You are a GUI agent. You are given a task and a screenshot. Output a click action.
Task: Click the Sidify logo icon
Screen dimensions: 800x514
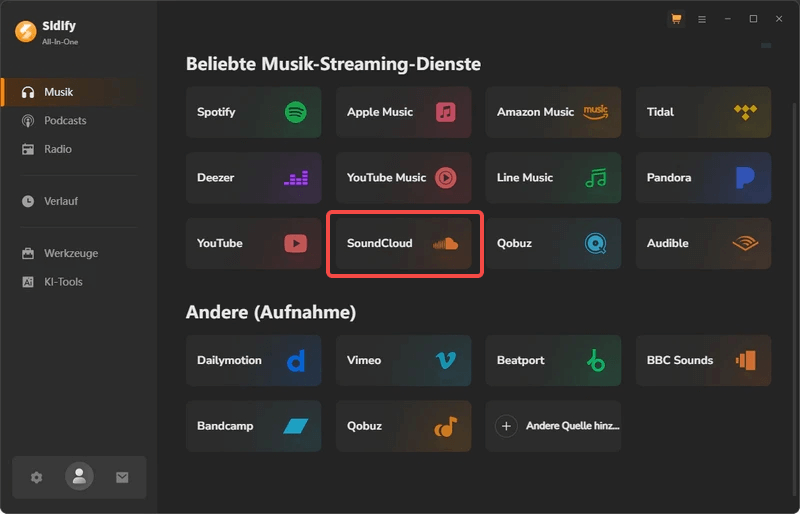click(25, 31)
